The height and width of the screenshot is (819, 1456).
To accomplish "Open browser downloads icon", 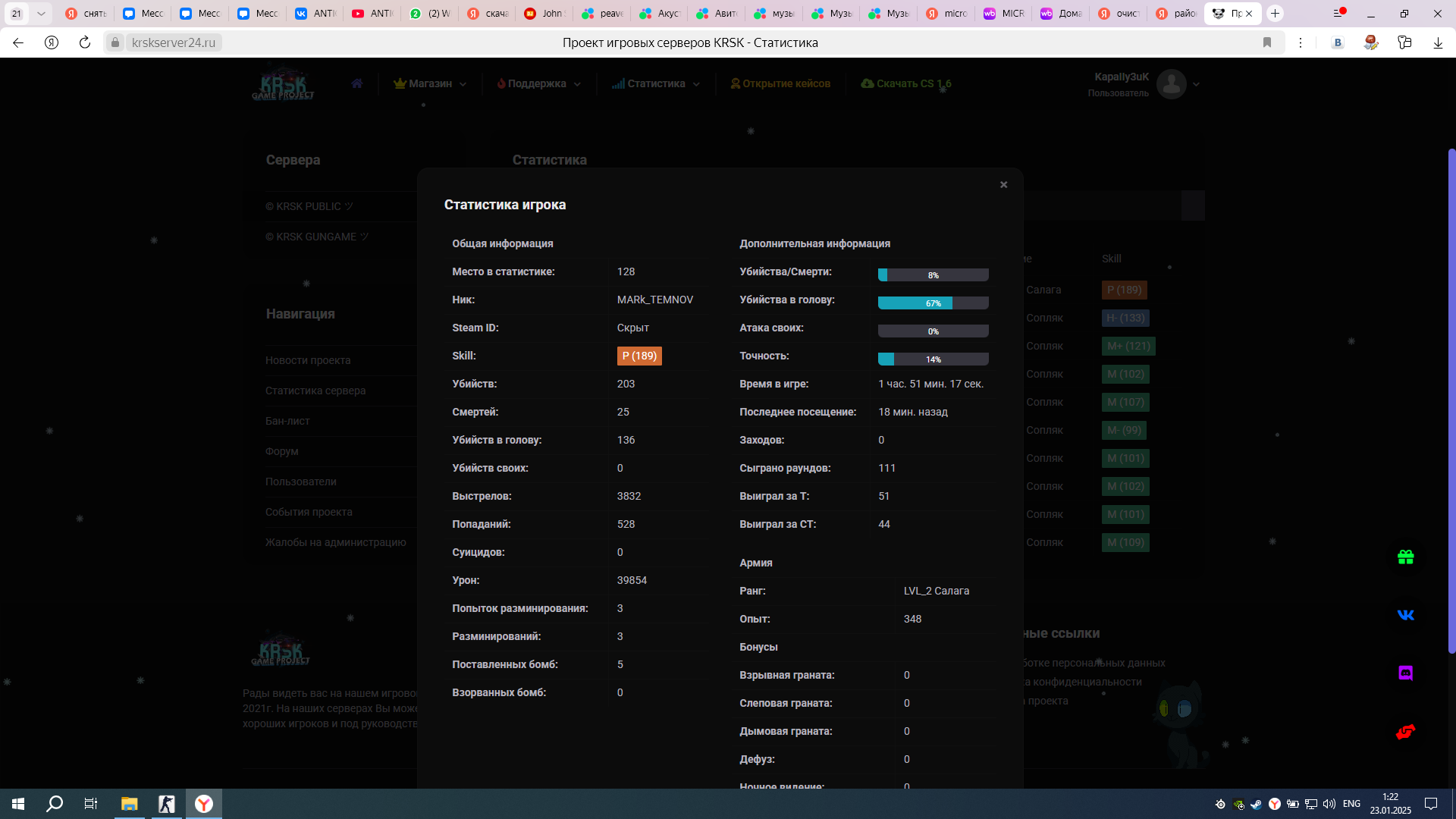I will 1437,42.
